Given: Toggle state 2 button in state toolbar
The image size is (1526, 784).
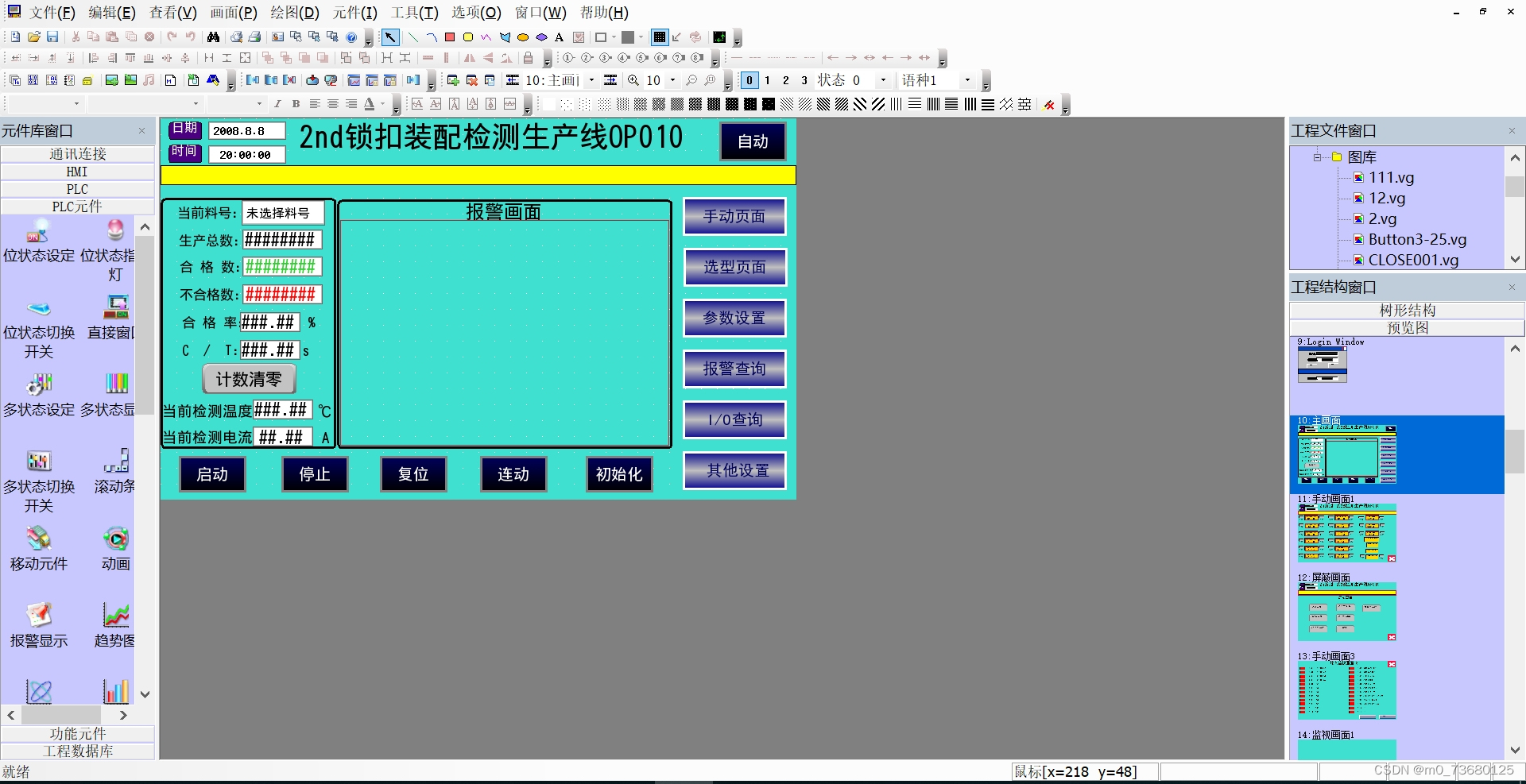Looking at the screenshot, I should tap(785, 80).
